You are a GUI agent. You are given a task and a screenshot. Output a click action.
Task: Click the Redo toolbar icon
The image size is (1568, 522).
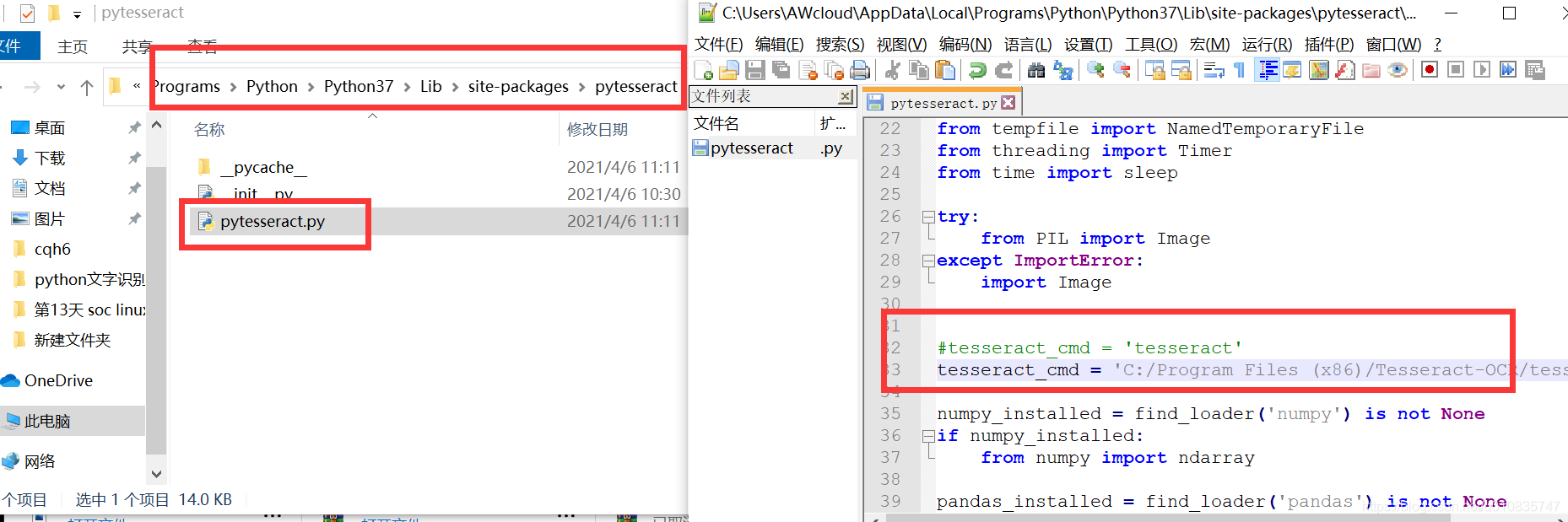tap(1003, 70)
